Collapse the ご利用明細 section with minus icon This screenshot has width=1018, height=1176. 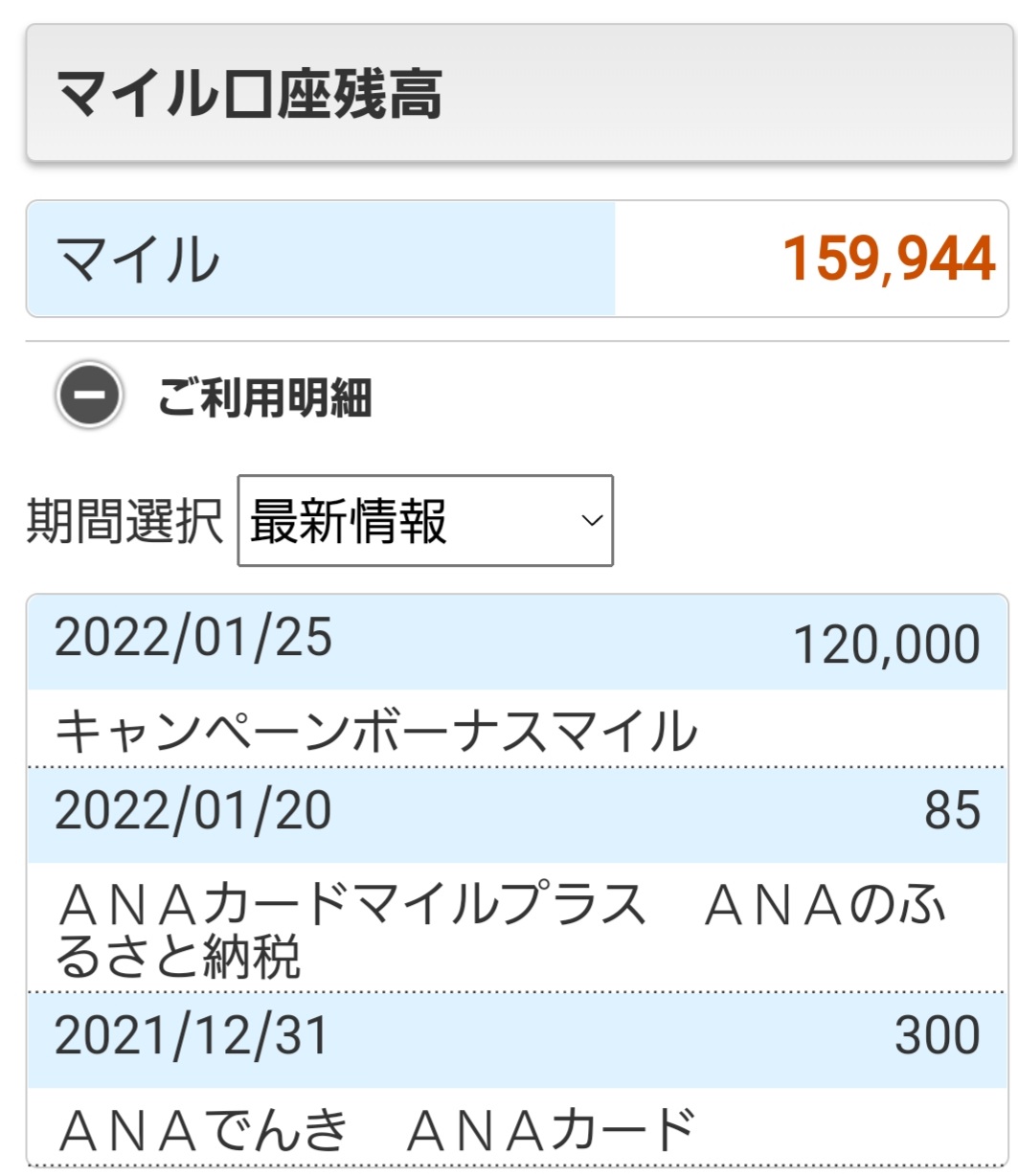coord(89,394)
